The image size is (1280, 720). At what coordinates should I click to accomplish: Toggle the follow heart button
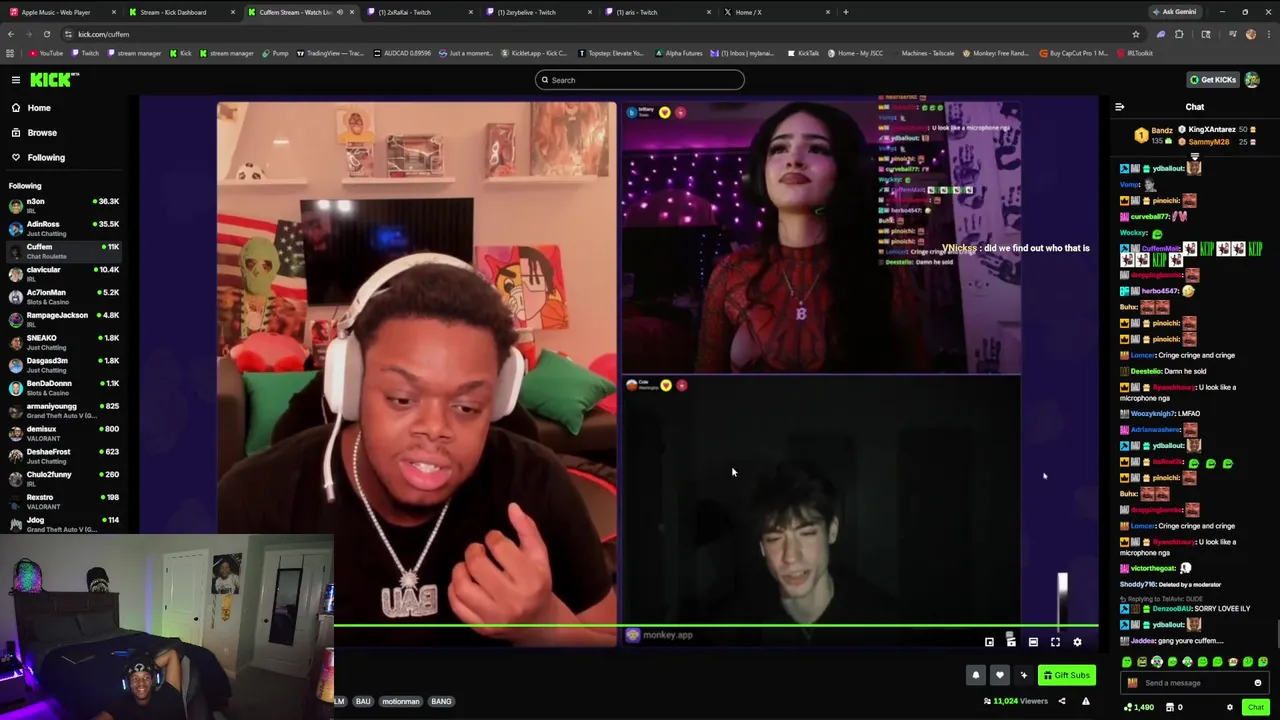point(999,676)
